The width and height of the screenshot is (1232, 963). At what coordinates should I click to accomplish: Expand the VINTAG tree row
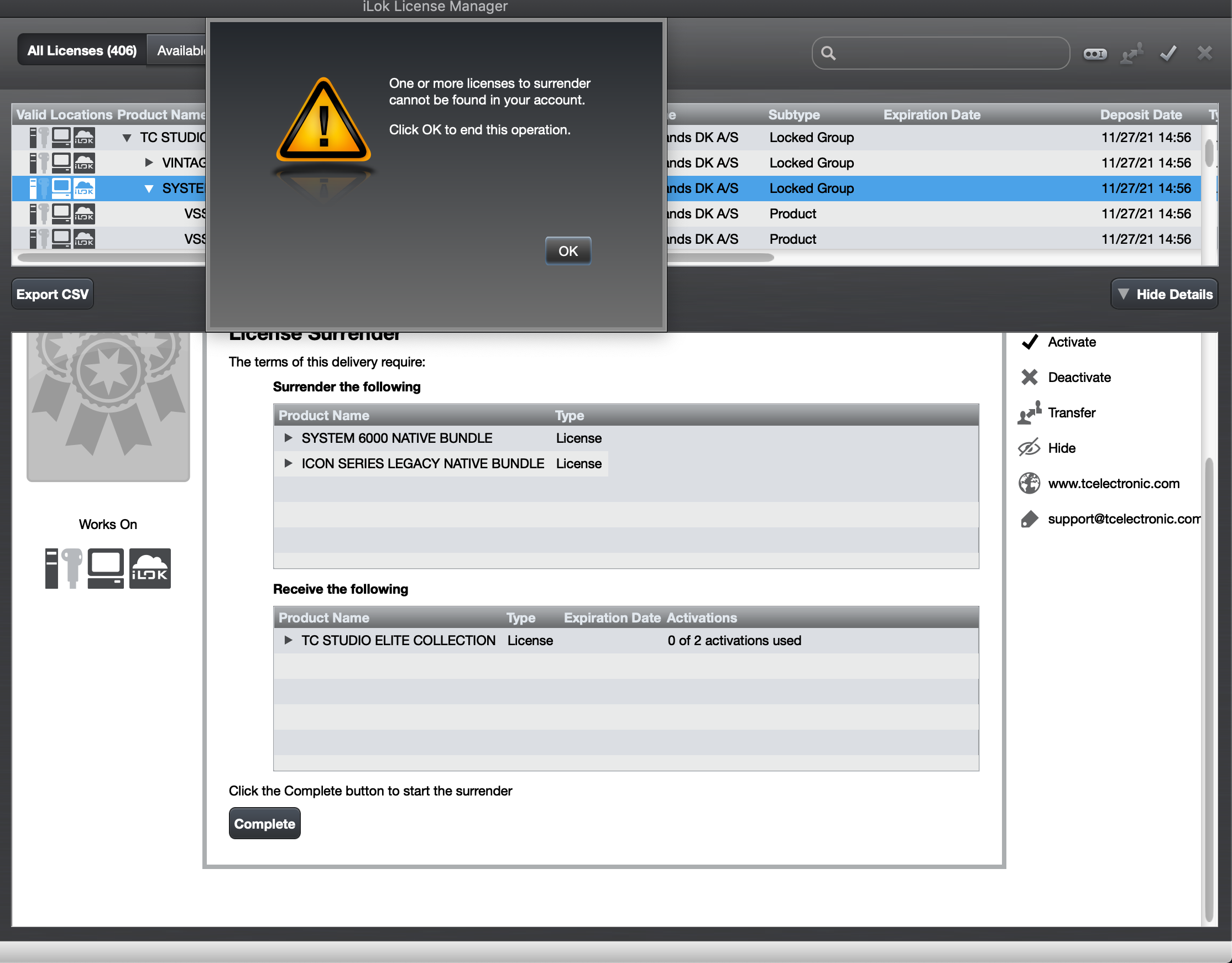coord(149,163)
